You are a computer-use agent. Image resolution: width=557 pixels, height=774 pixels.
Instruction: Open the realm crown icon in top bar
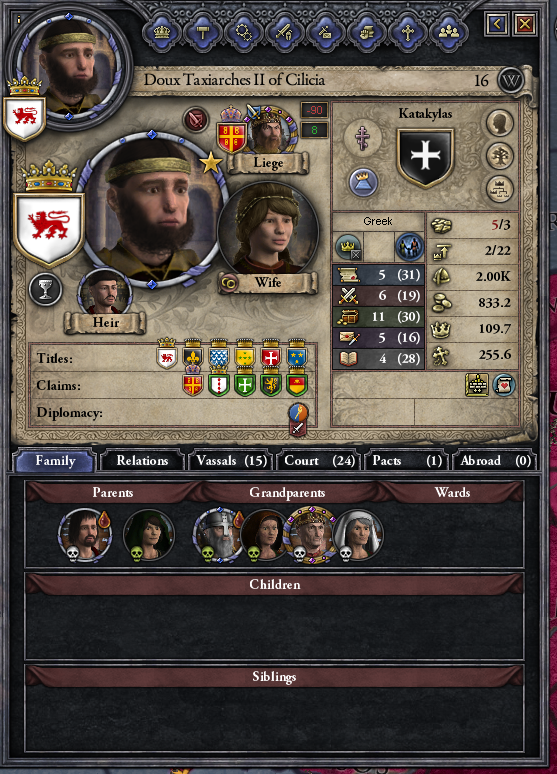[162, 33]
